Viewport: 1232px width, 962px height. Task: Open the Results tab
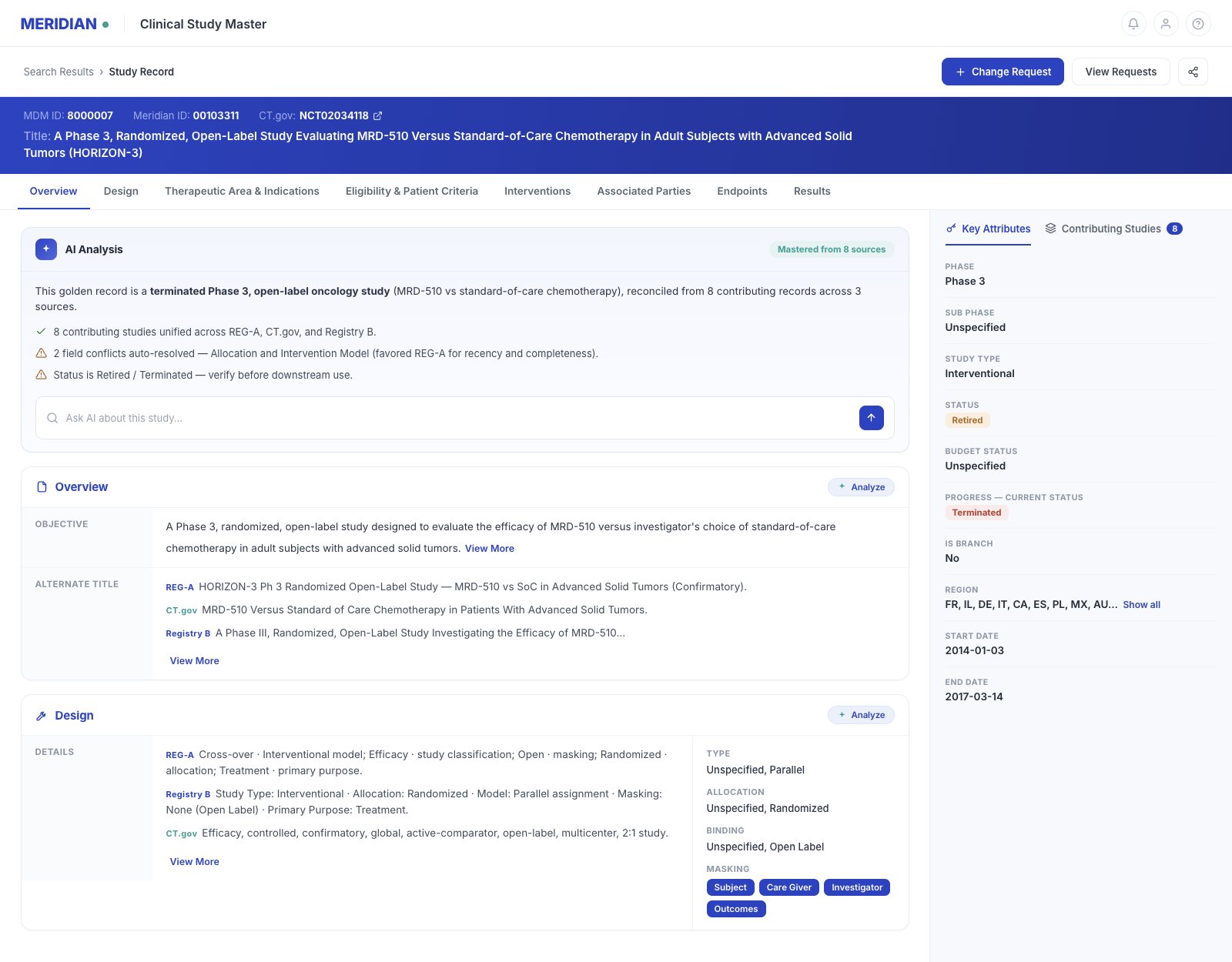812,191
